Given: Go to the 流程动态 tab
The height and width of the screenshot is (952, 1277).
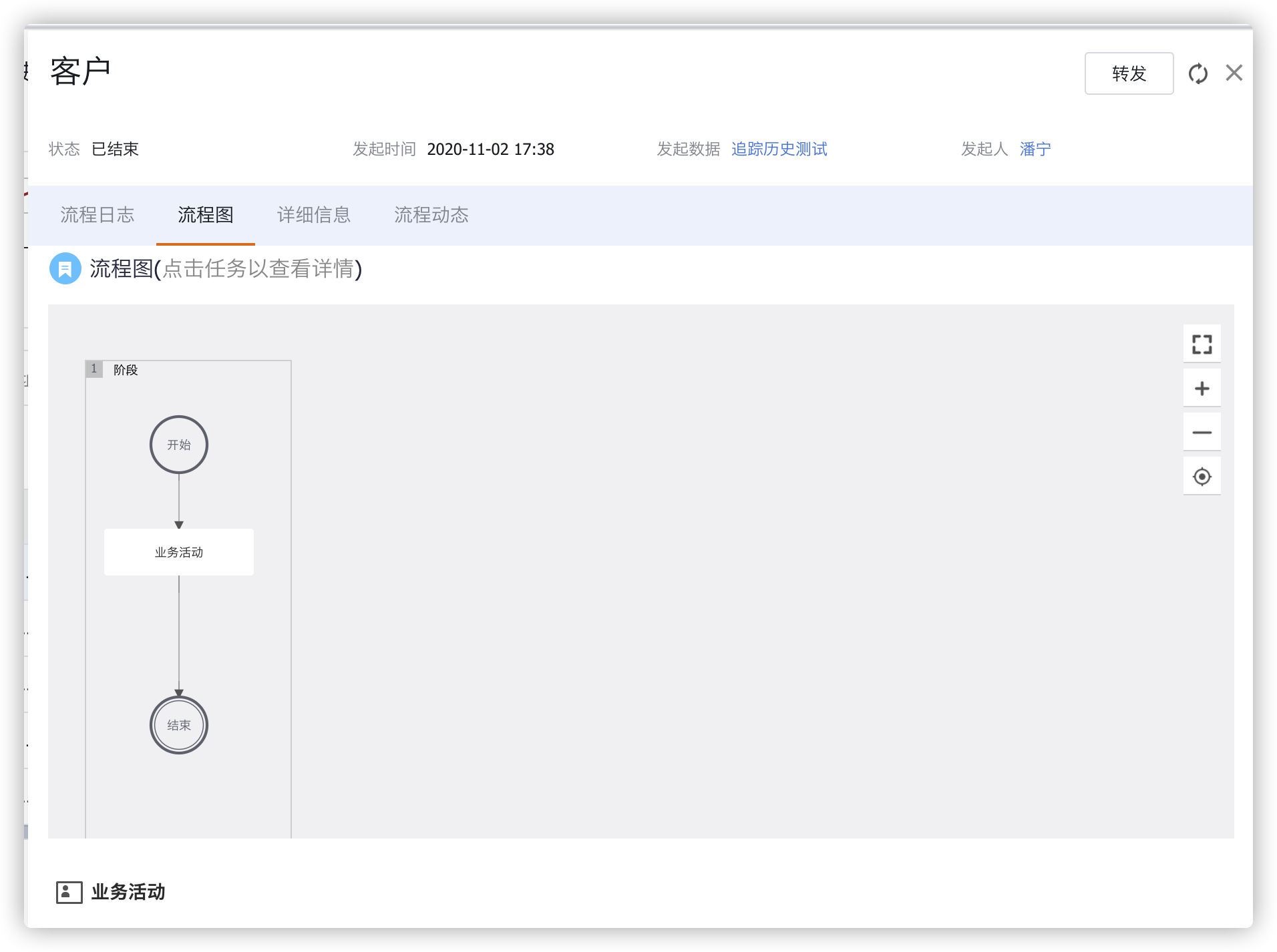Looking at the screenshot, I should 431,215.
